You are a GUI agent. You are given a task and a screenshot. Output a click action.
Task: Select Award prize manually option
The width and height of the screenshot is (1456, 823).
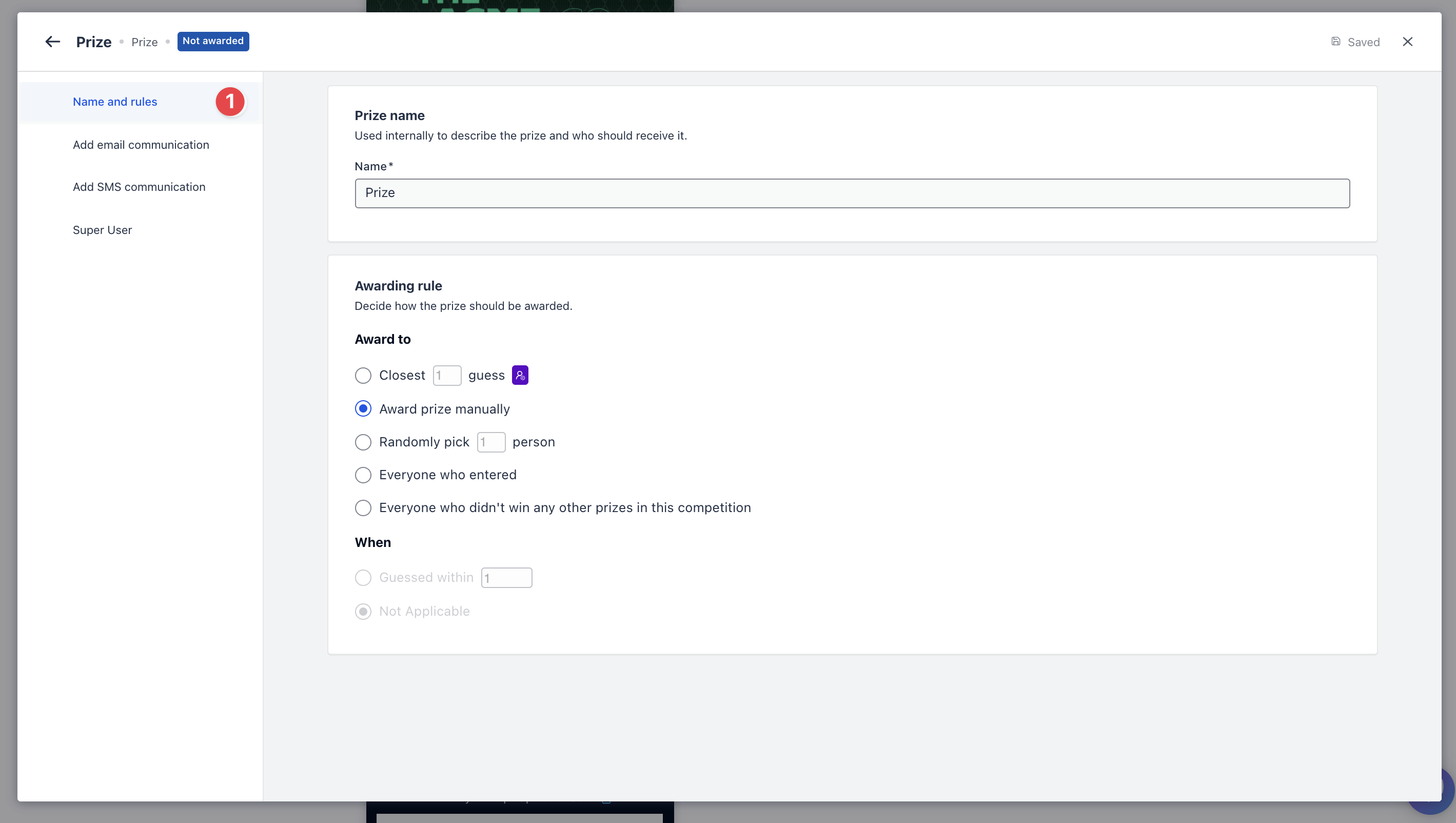[x=363, y=408]
